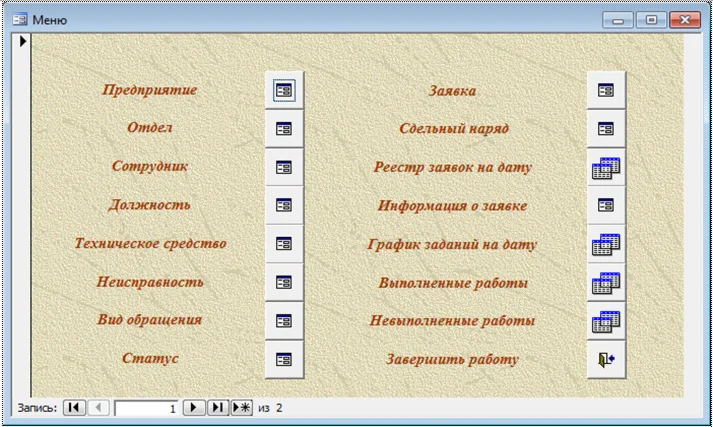Viewport: 713px width, 427px height.
Task: Click the Выполненные работы label text
Action: click(453, 283)
